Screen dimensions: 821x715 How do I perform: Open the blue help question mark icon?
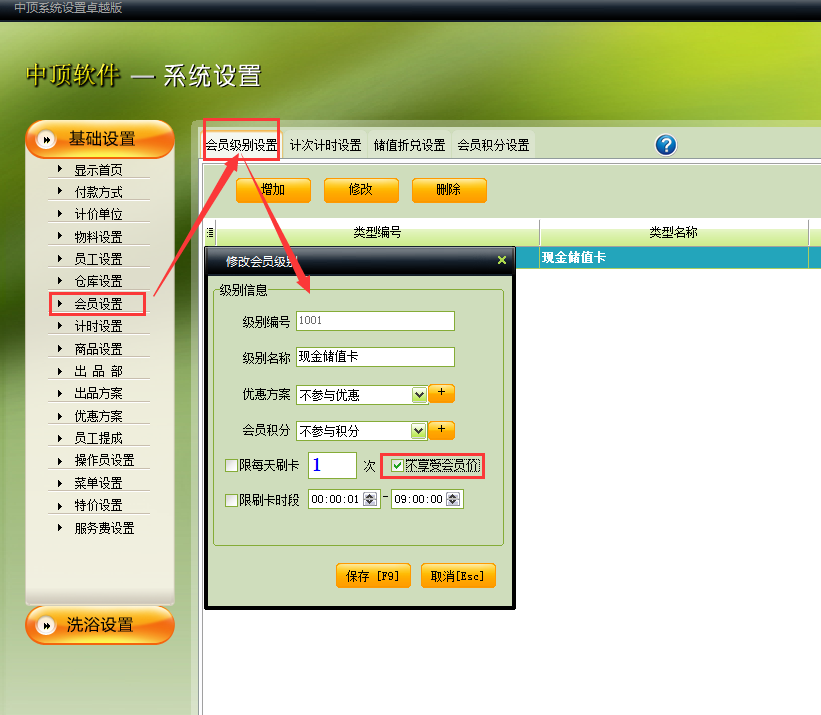click(666, 145)
